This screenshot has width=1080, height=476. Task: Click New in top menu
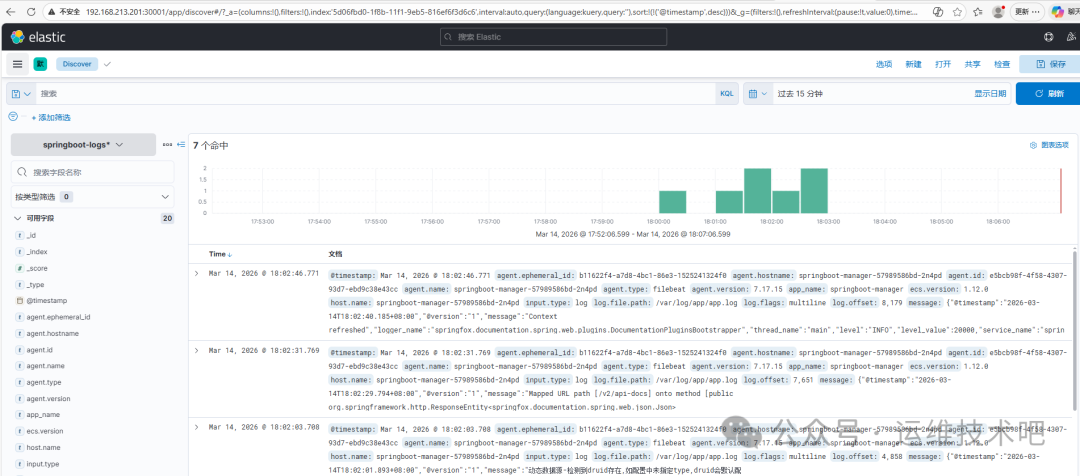(913, 64)
